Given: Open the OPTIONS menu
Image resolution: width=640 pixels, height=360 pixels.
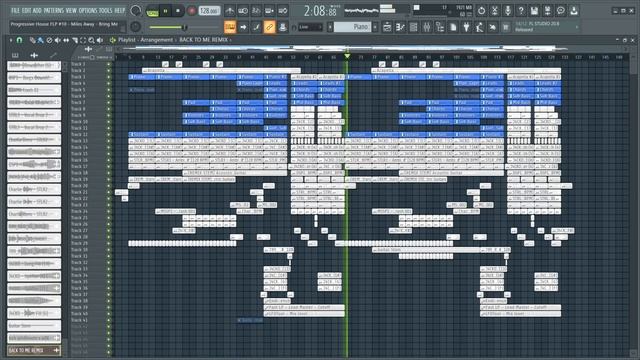Looking at the screenshot, I should (x=88, y=10).
